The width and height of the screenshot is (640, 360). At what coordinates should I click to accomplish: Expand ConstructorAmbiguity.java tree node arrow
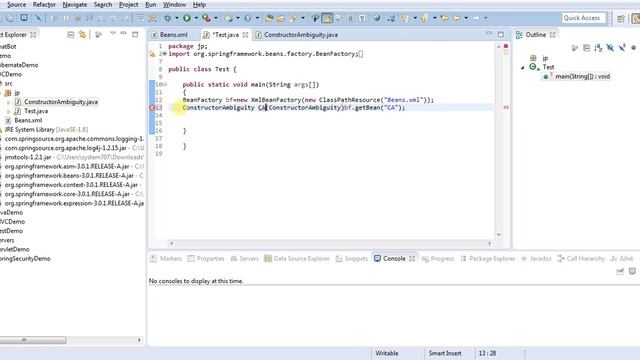click(x=9, y=102)
